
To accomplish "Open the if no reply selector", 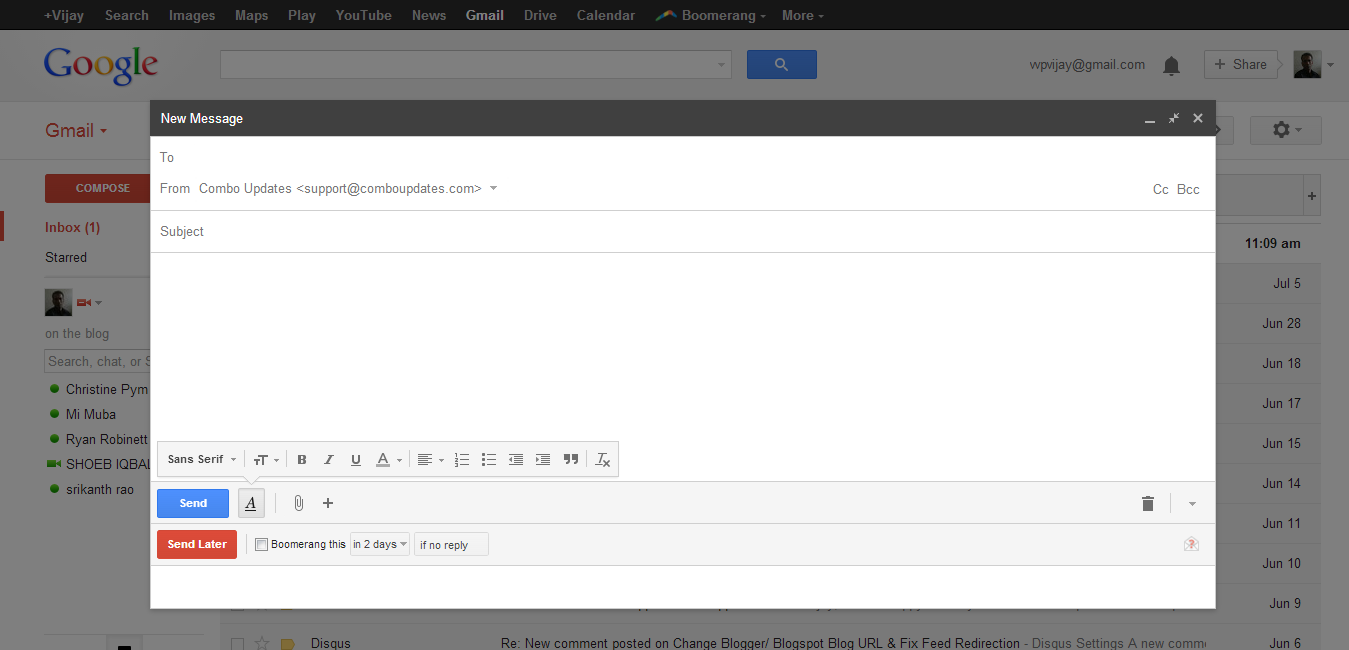I will click(x=451, y=545).
